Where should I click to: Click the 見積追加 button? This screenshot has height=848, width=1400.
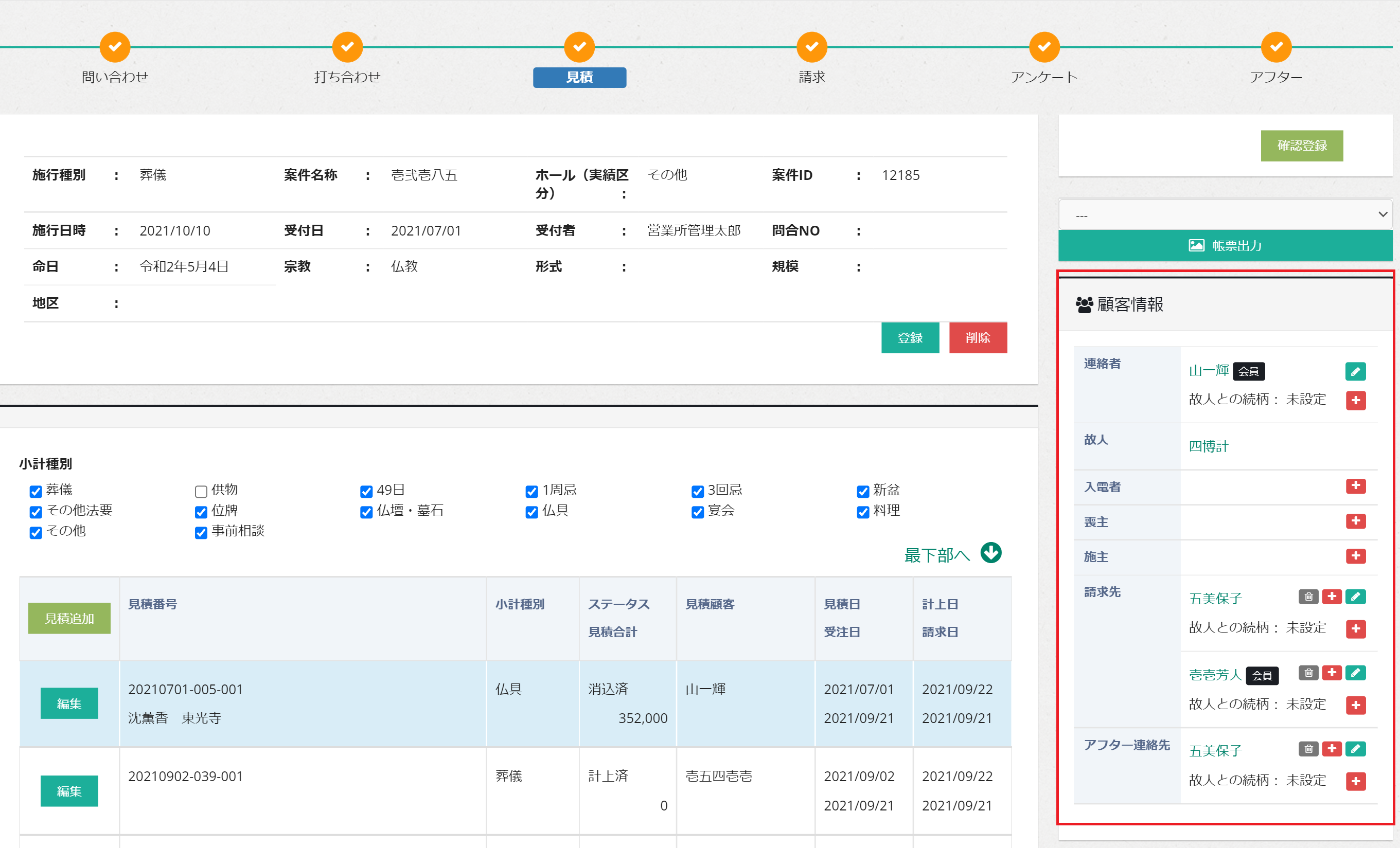coord(69,619)
